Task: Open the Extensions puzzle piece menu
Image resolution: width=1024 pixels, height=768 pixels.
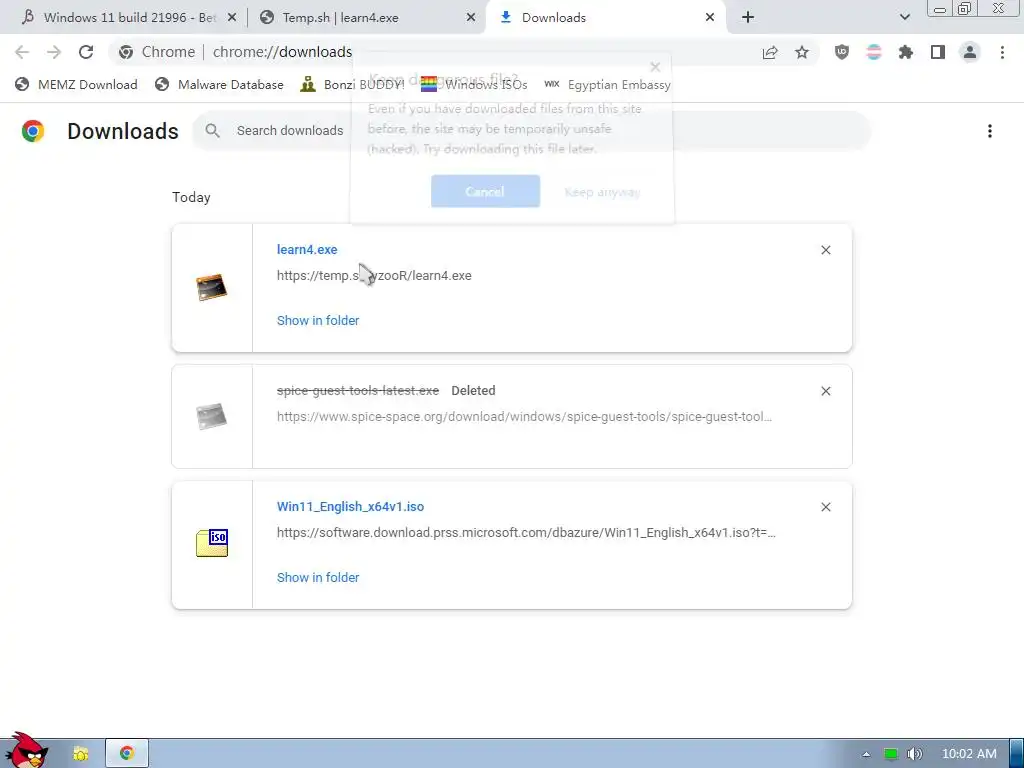Action: pyautogui.click(x=906, y=52)
